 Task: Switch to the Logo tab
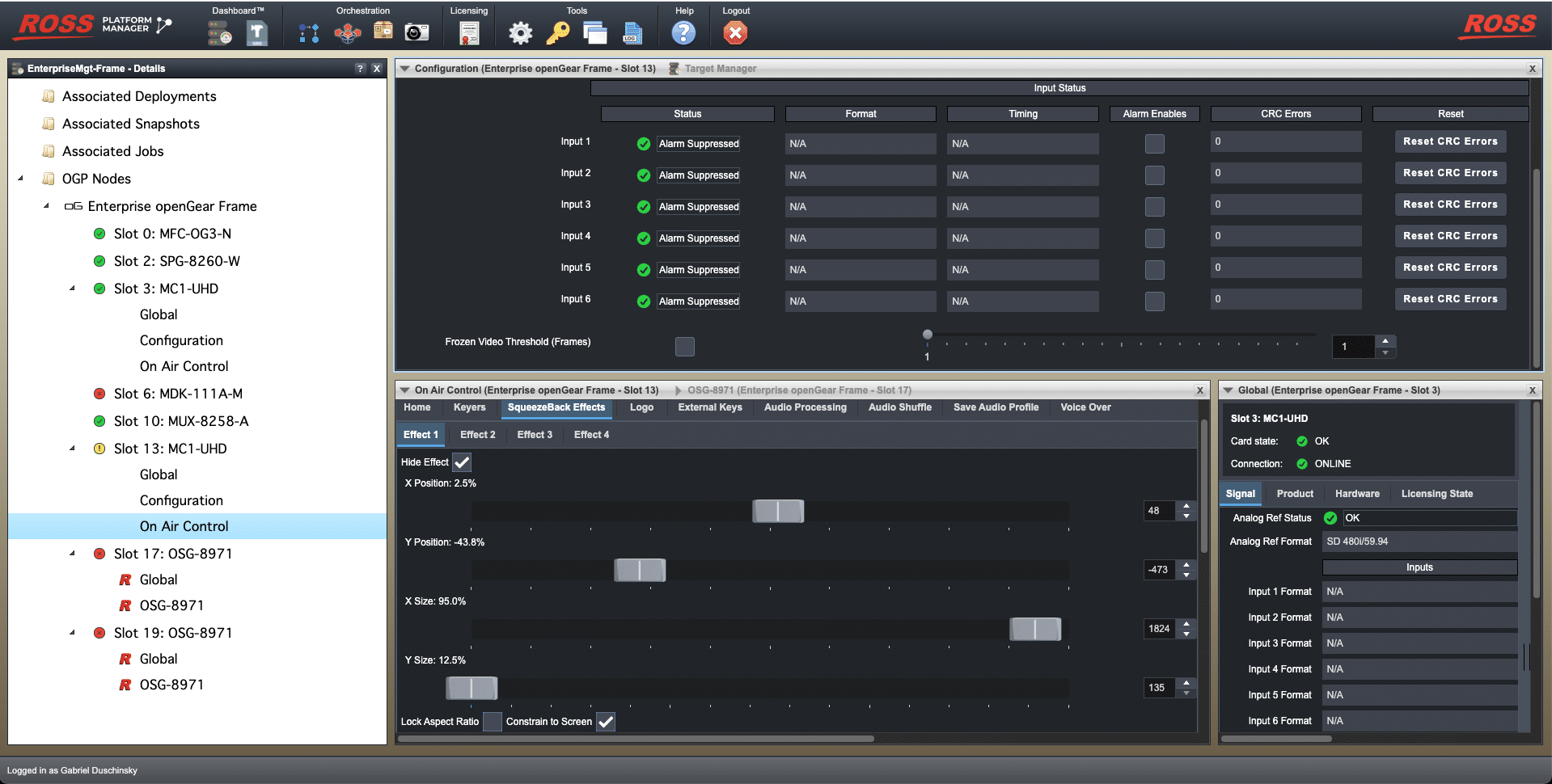[641, 407]
